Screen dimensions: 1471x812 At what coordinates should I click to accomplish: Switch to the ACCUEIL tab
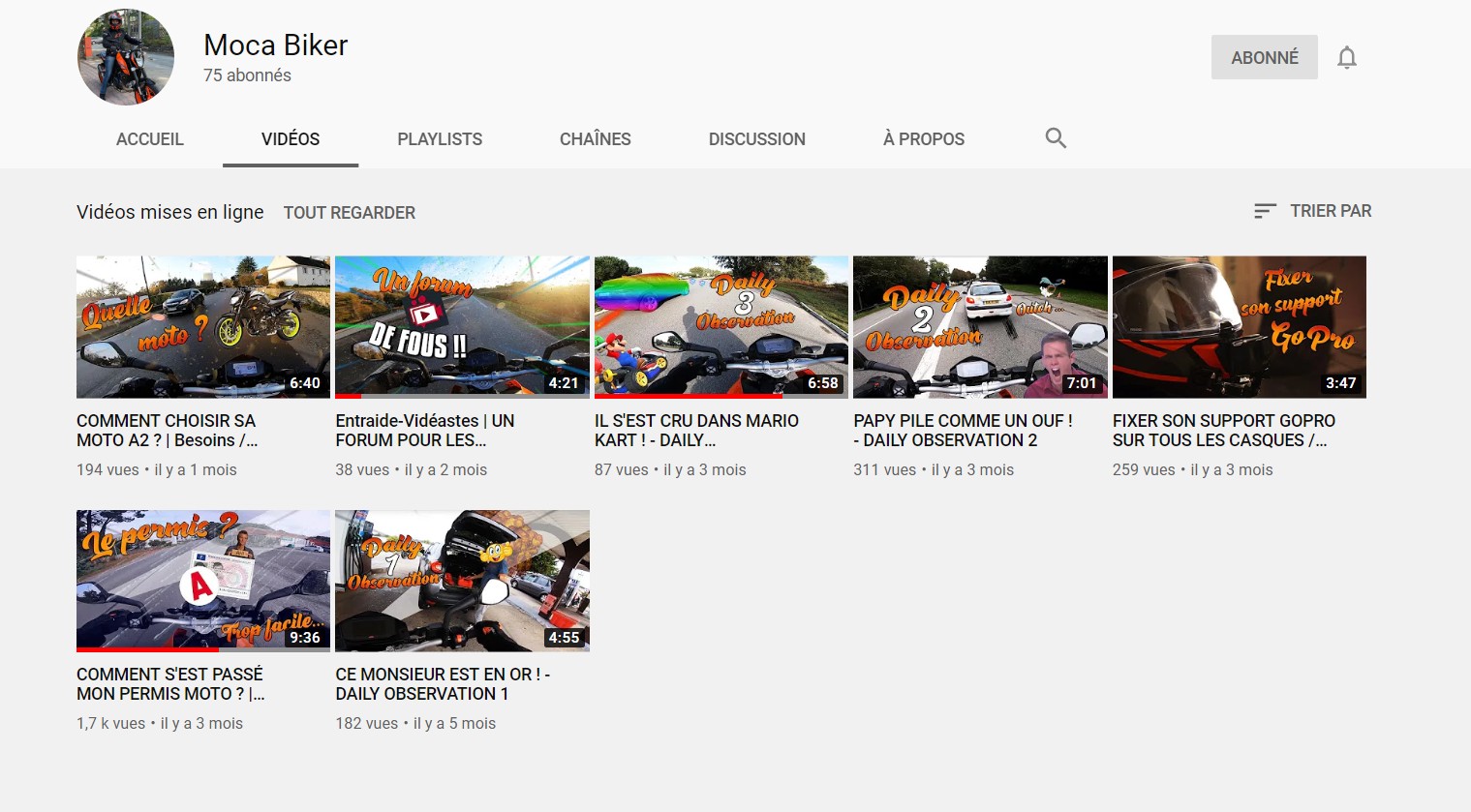[x=150, y=139]
